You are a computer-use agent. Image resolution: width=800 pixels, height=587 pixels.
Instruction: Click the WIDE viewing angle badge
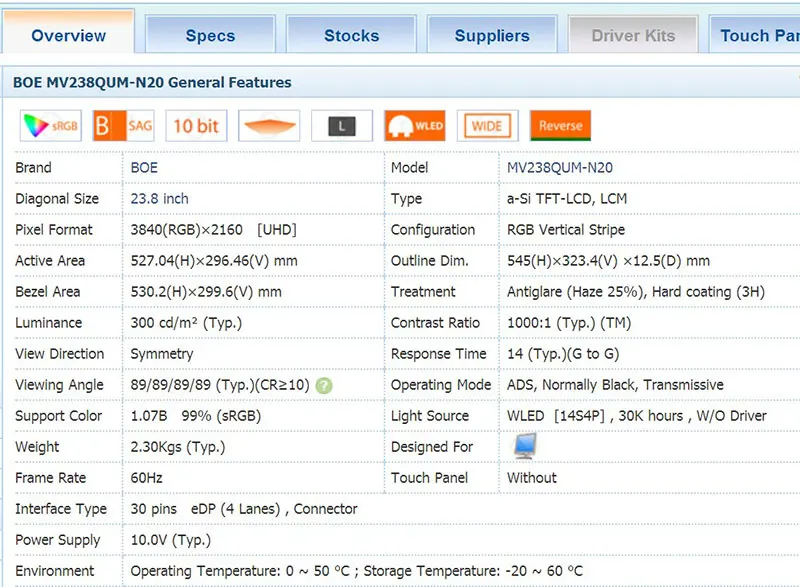click(488, 125)
